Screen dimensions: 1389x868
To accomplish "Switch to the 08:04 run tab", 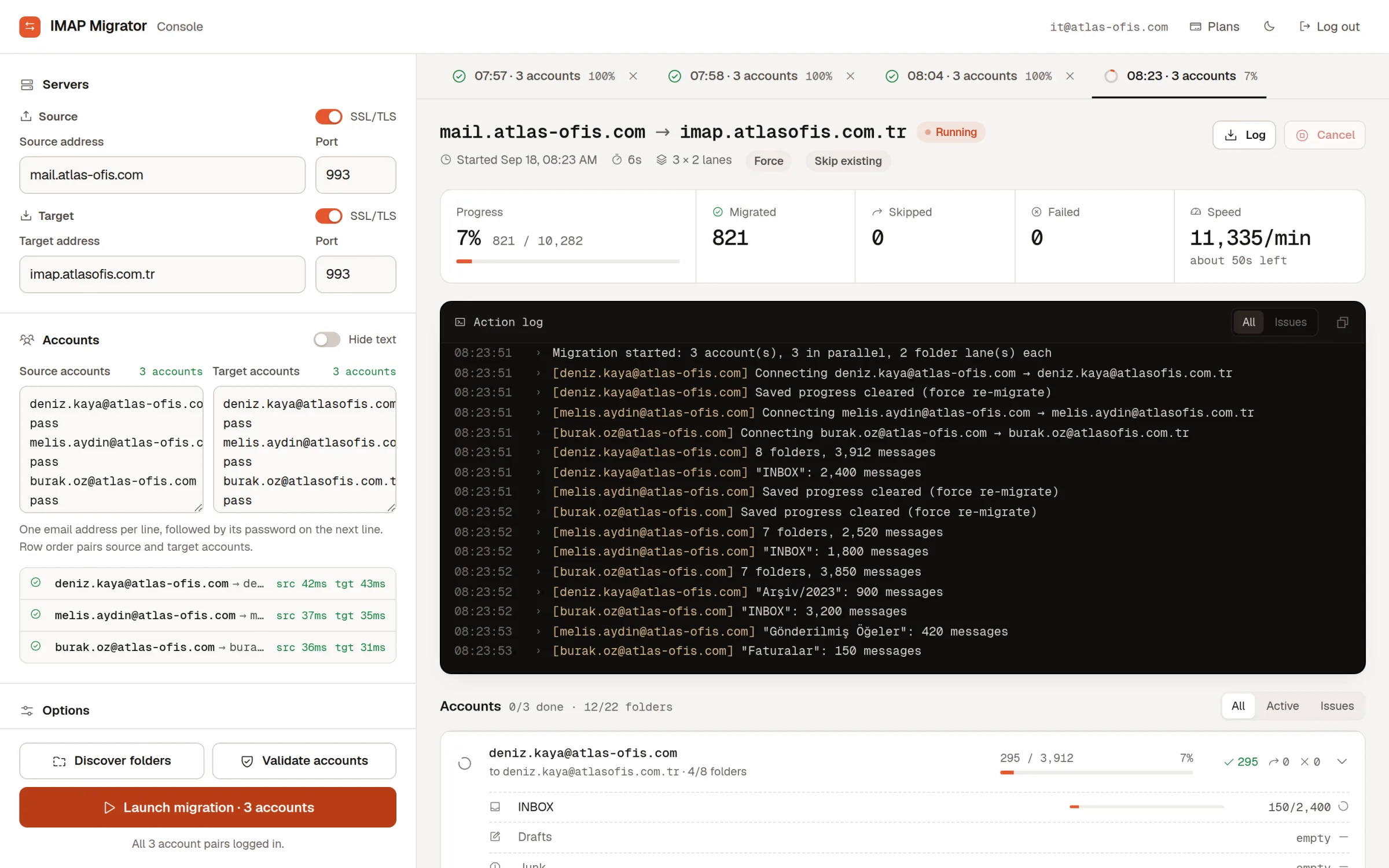I will pyautogui.click(x=968, y=76).
